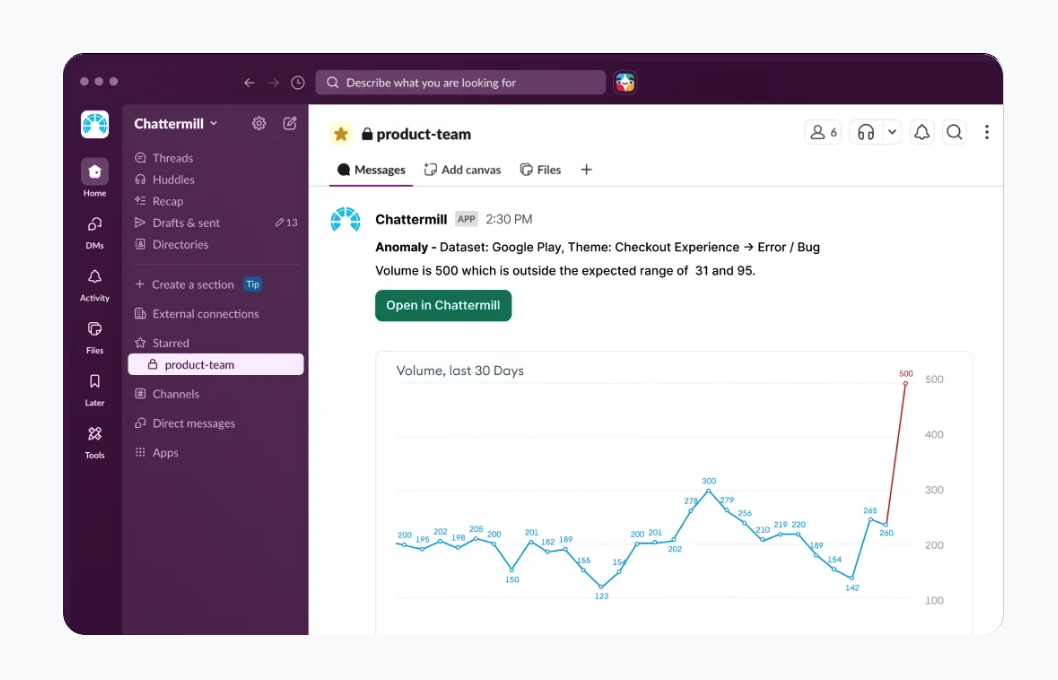
Task: Click the workspace settings gear icon
Action: coord(259,123)
